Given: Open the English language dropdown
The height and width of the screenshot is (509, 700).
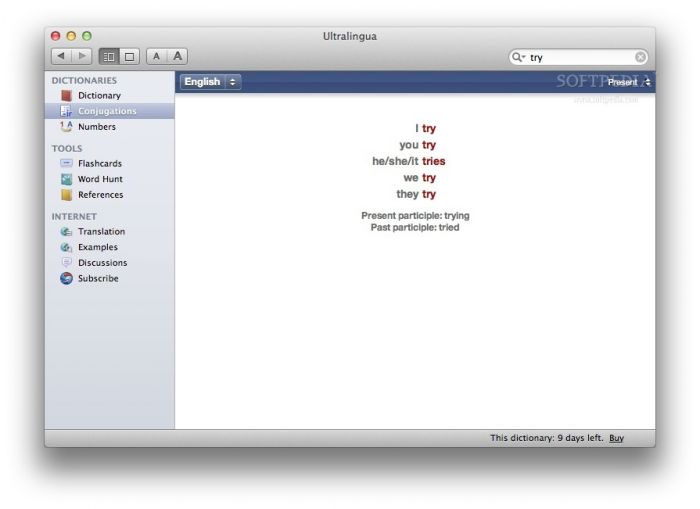Looking at the screenshot, I should coord(211,82).
